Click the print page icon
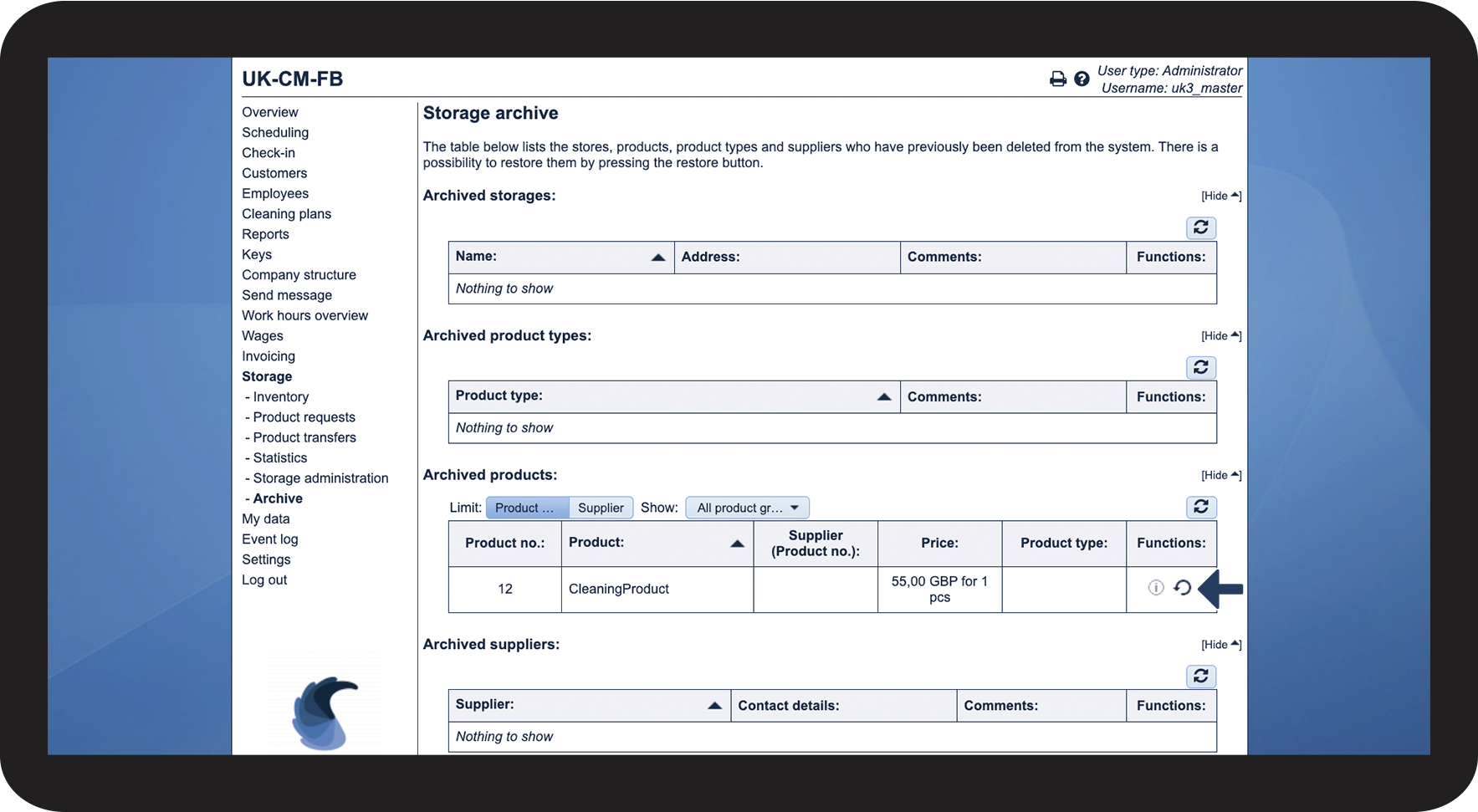 [1057, 79]
